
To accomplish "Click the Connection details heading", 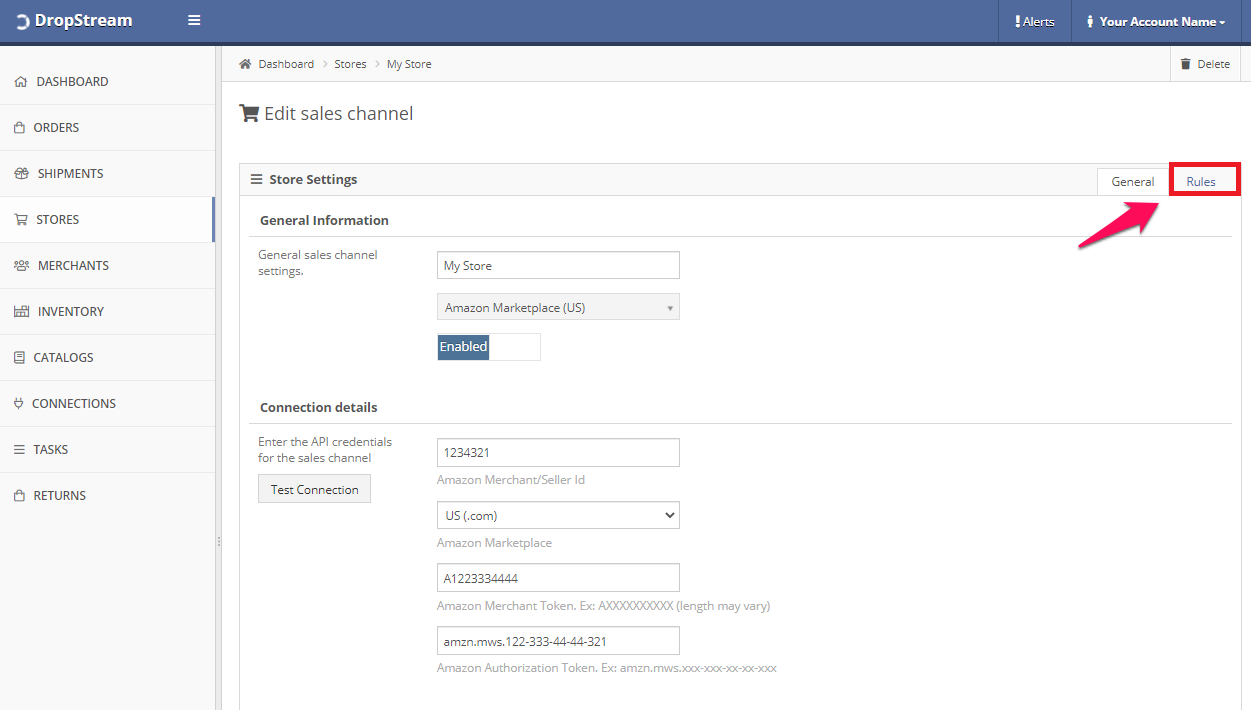I will pos(319,407).
